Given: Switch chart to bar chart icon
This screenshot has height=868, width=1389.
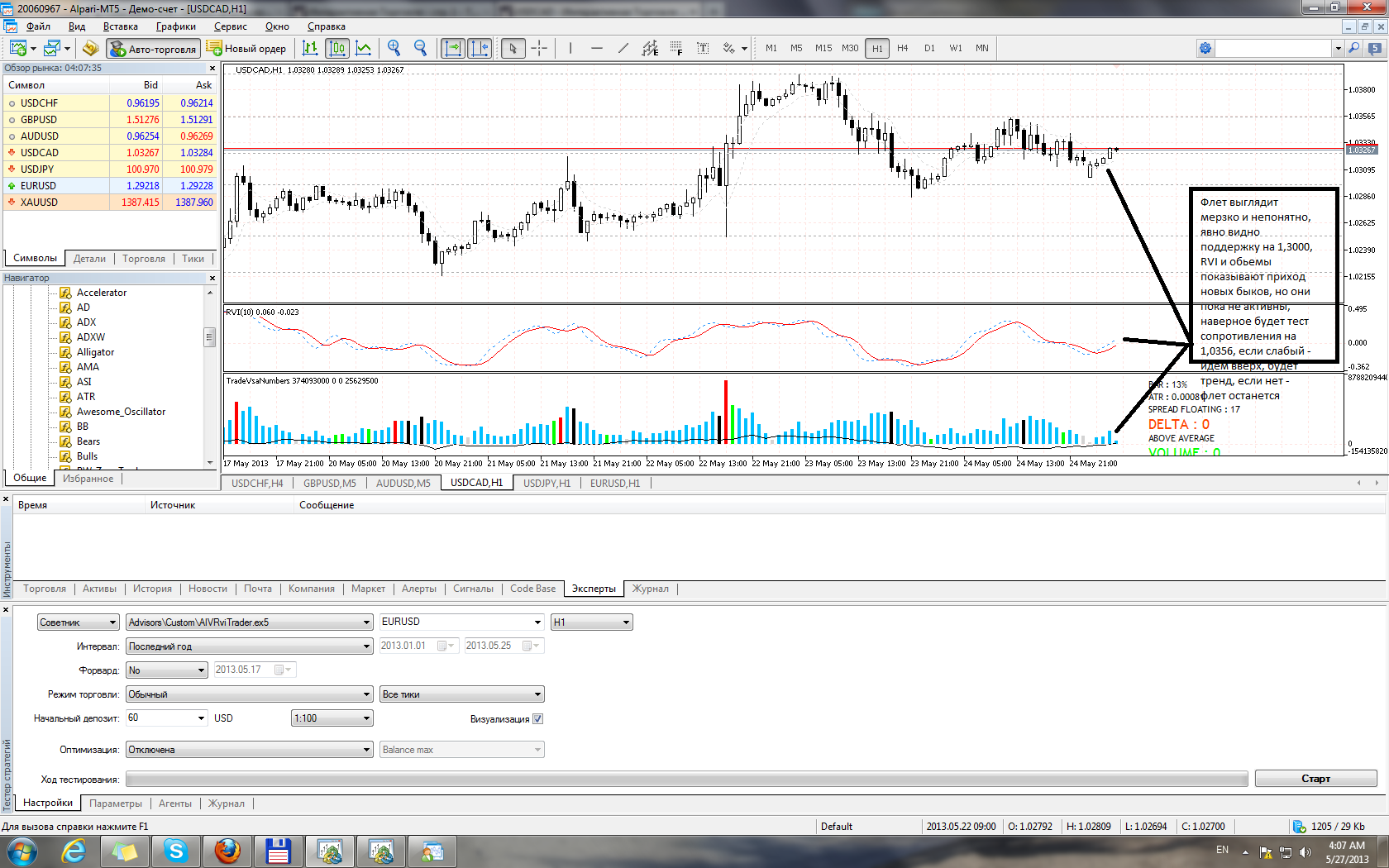Looking at the screenshot, I should coord(310,48).
